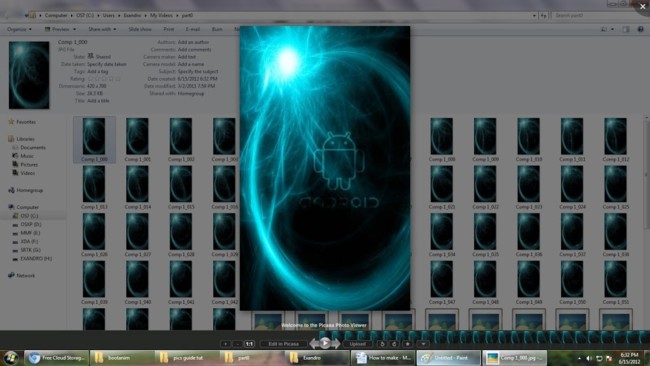The height and width of the screenshot is (366, 650).
Task: Click Print in the Explorer toolbar
Action: coord(169,29)
